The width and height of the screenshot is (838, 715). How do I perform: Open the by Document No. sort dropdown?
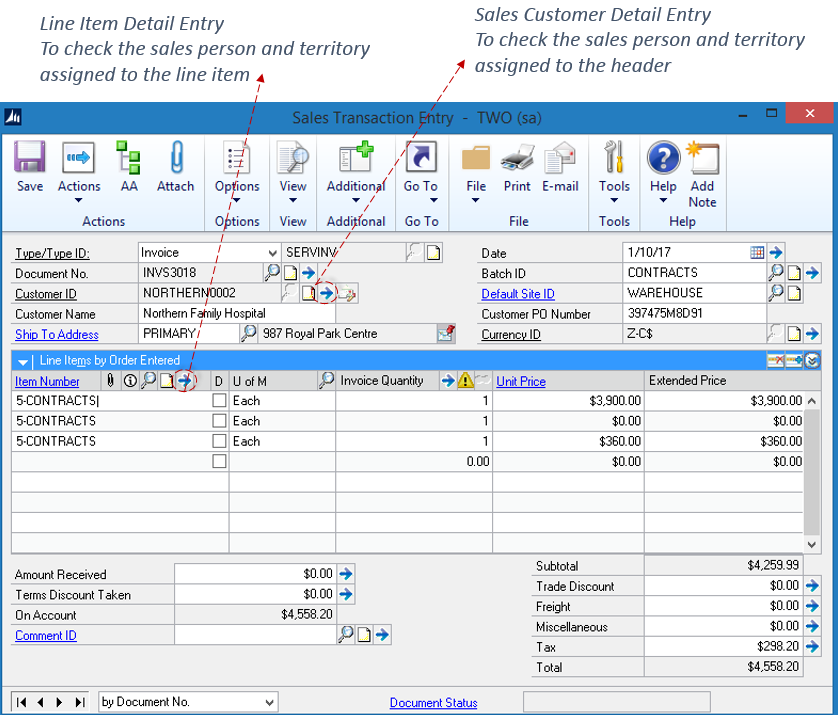271,701
